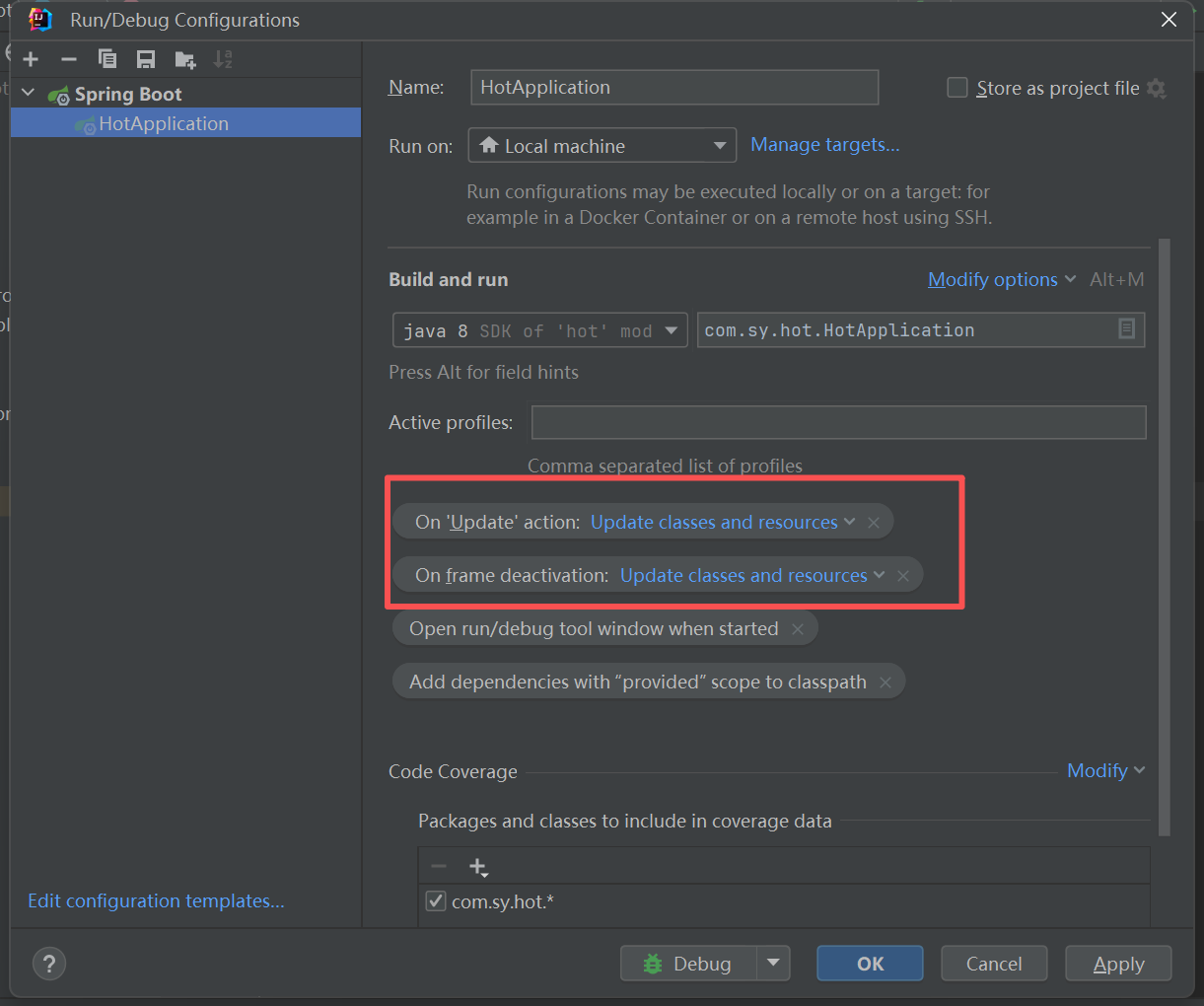Select the Spring Boot category row
Screen dimensions: 1204x1006
[x=185, y=94]
